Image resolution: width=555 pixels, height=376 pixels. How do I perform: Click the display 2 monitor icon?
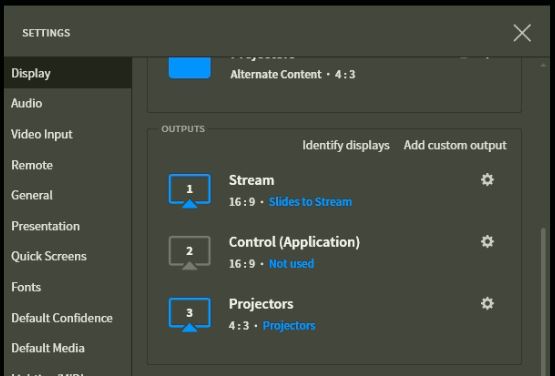pos(189,252)
